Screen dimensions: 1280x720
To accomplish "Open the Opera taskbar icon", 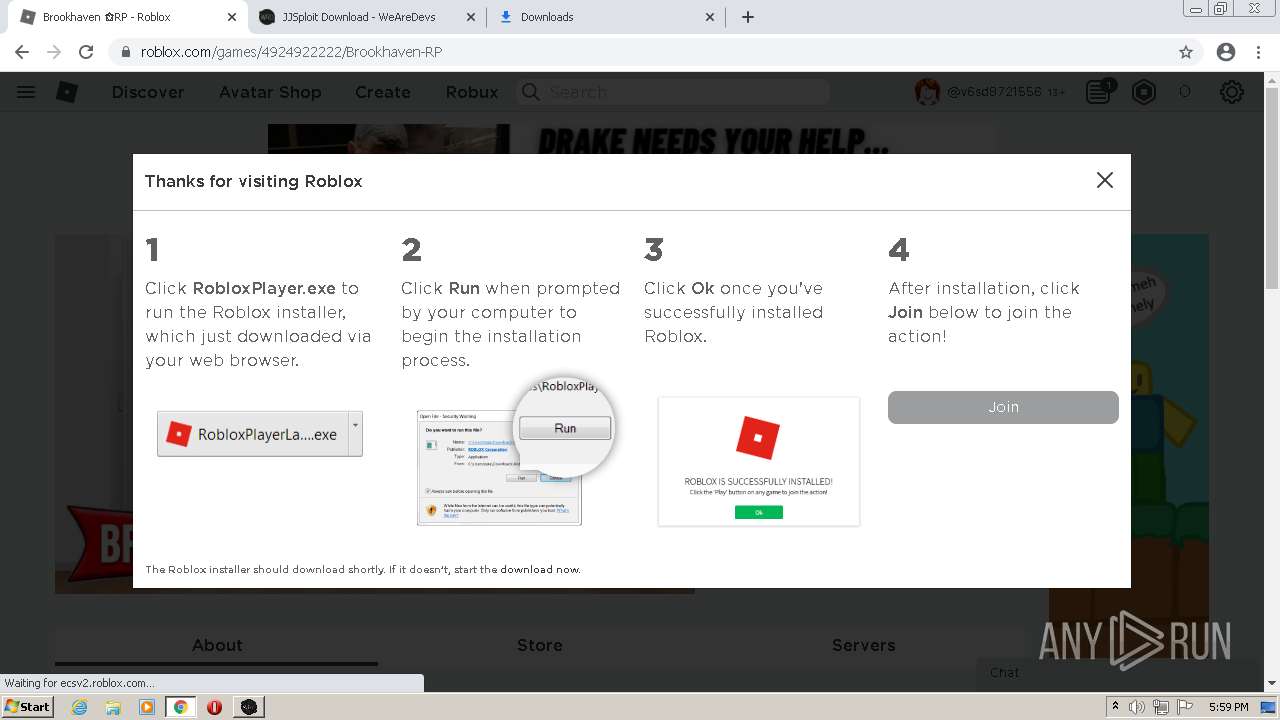I will 214,707.
